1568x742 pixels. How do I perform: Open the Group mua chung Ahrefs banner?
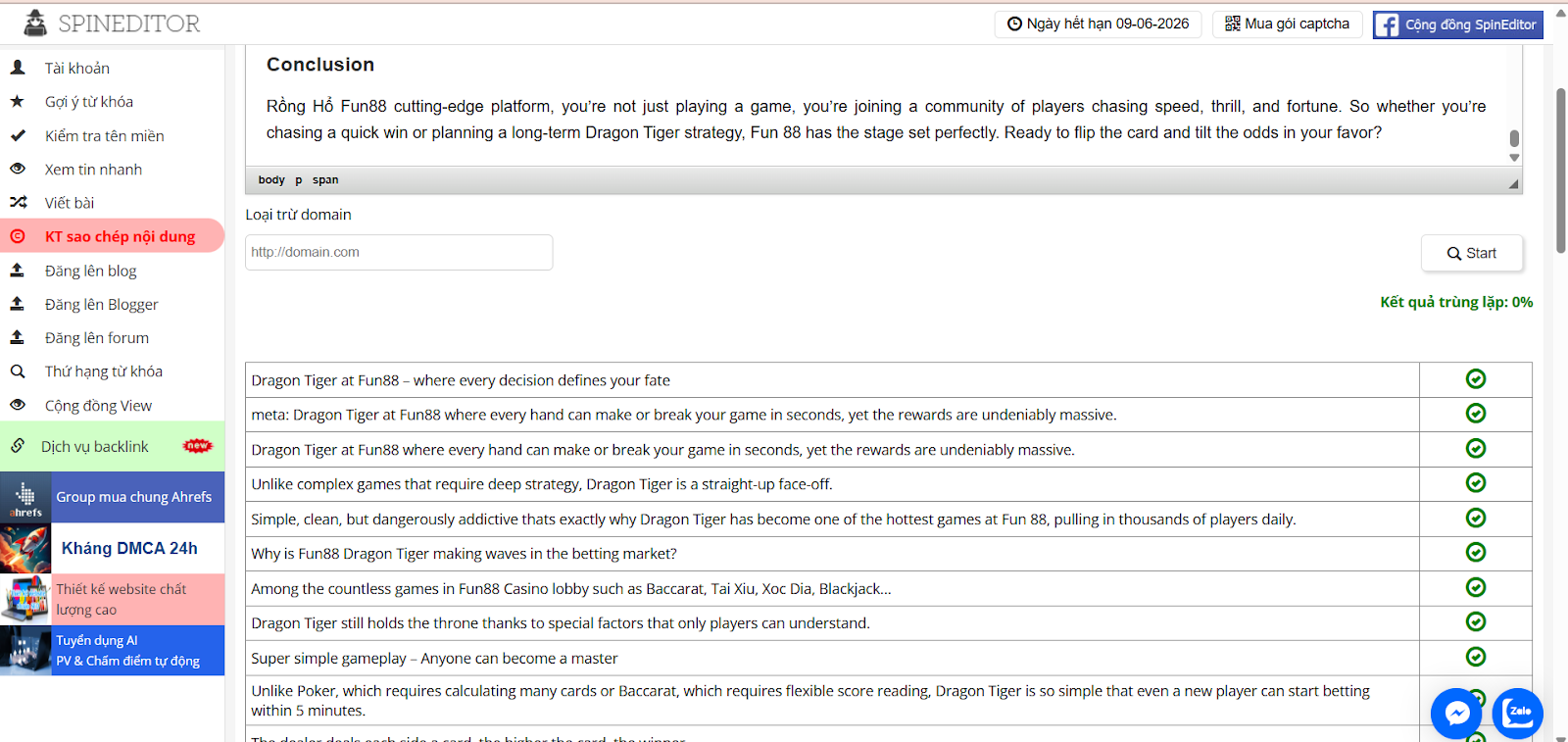pyautogui.click(x=112, y=497)
